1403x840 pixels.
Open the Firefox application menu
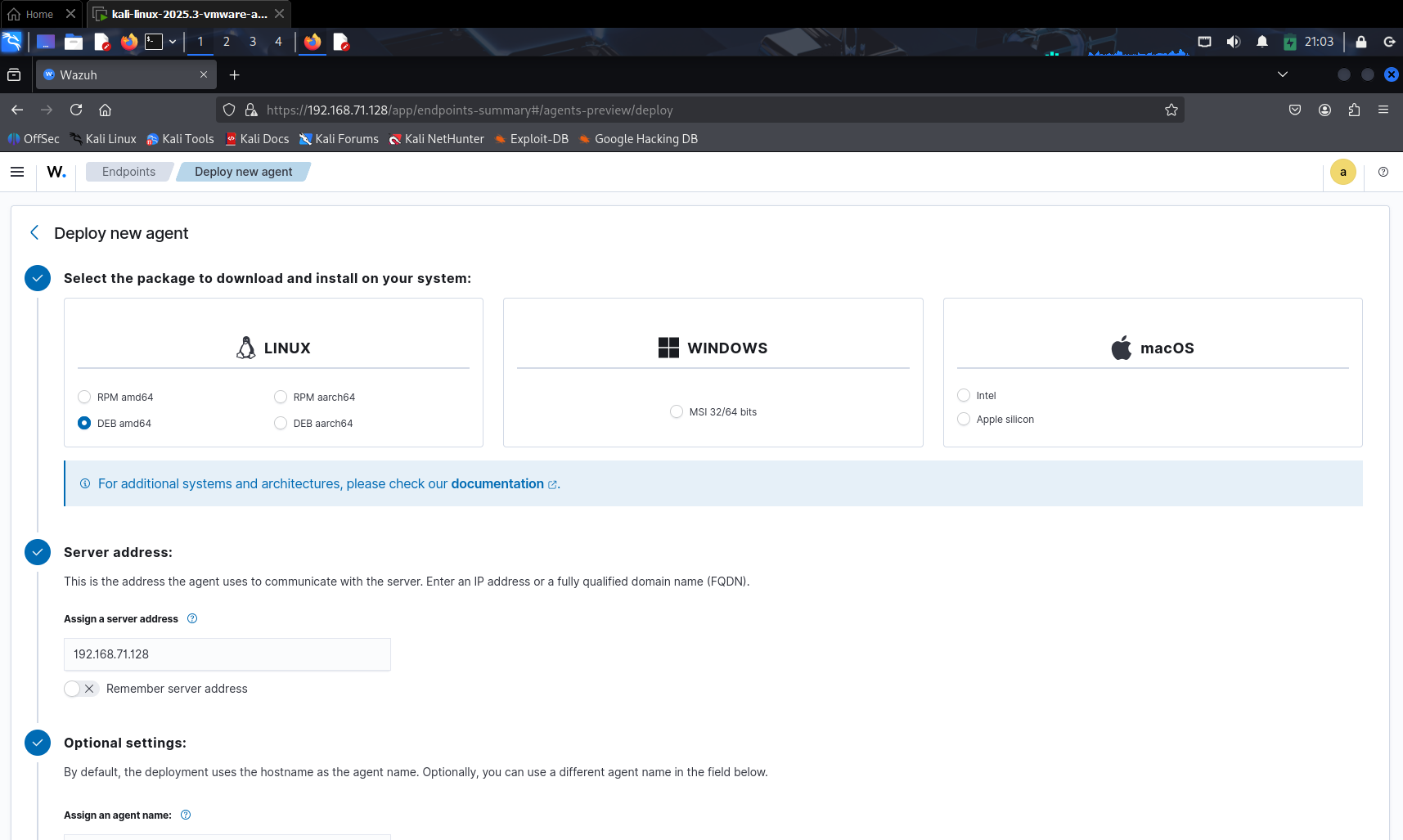pyautogui.click(x=1383, y=110)
